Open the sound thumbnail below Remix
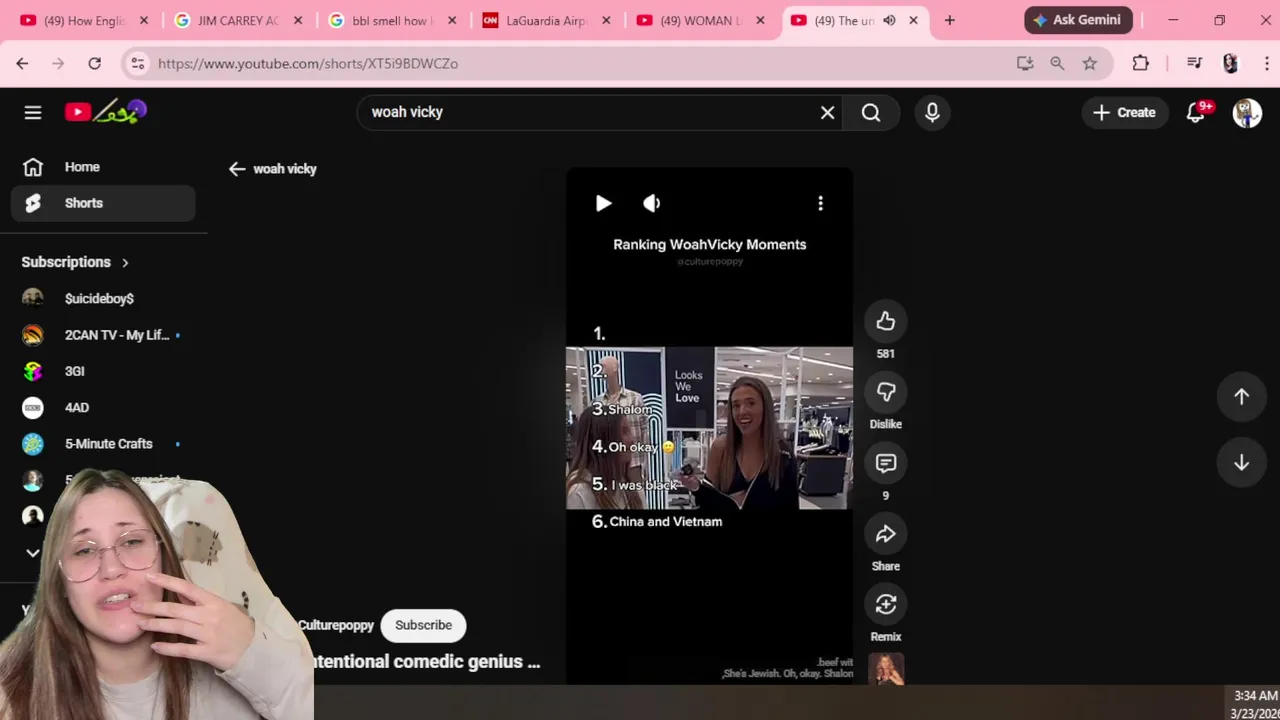The height and width of the screenshot is (720, 1280). click(x=886, y=669)
